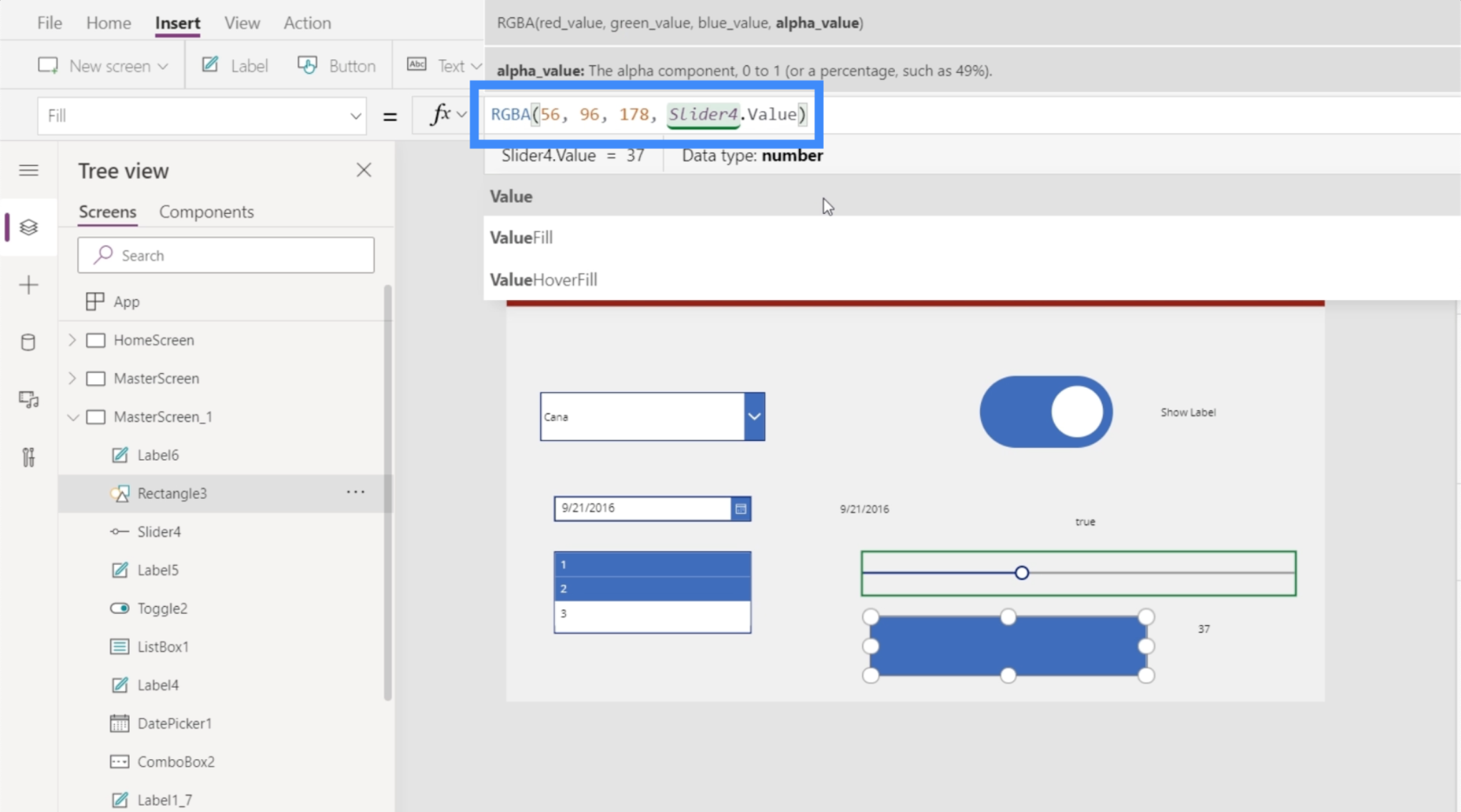Open Rectangle3 more options ellipsis
This screenshot has width=1461, height=812.
pos(356,492)
